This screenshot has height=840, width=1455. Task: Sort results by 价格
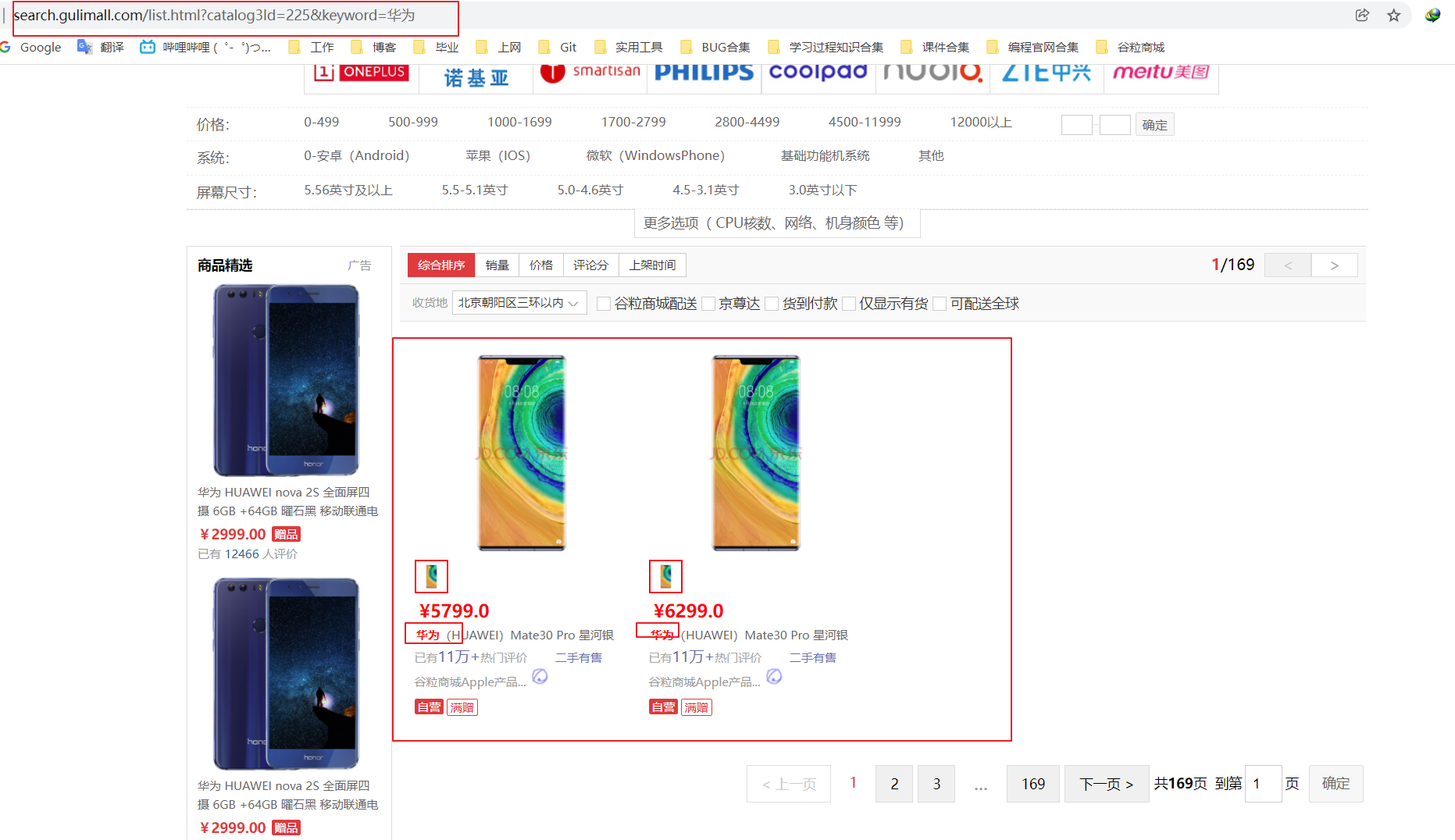(x=541, y=265)
